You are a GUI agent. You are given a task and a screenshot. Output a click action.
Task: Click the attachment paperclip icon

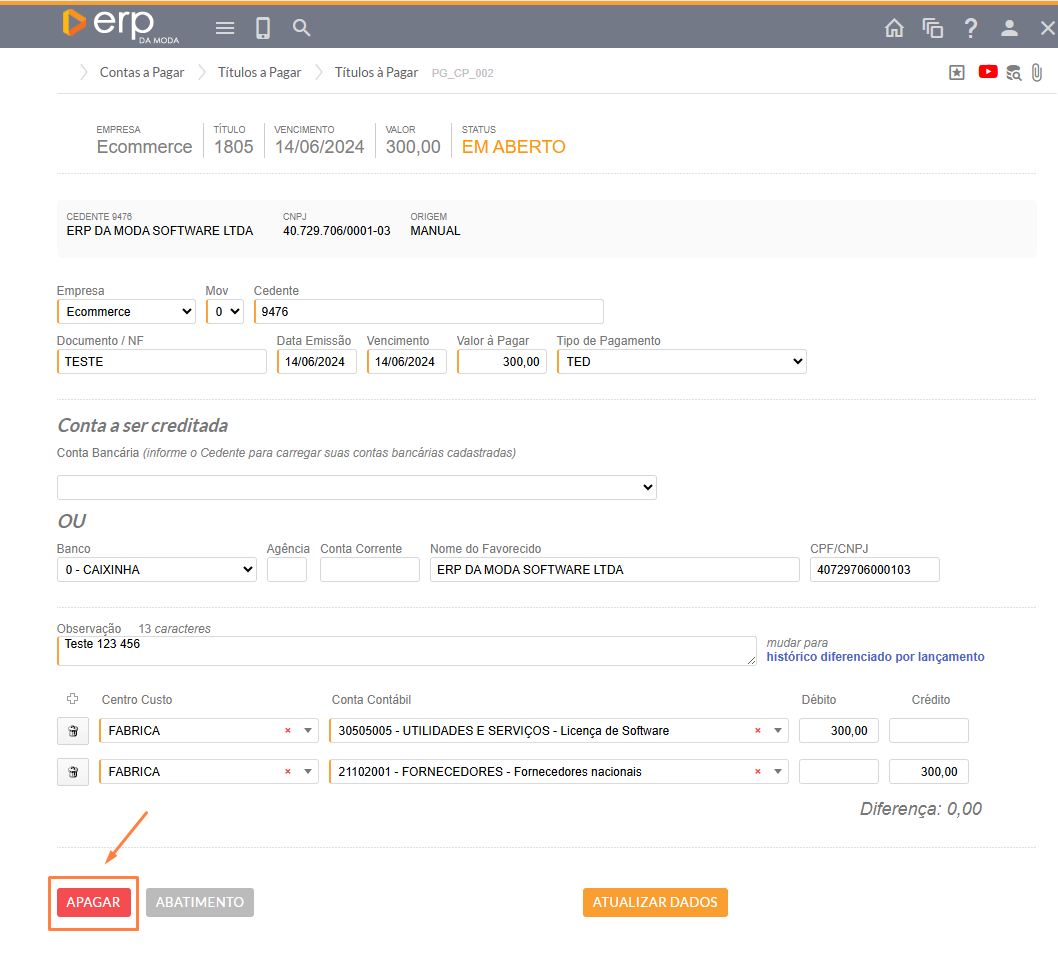[1037, 72]
